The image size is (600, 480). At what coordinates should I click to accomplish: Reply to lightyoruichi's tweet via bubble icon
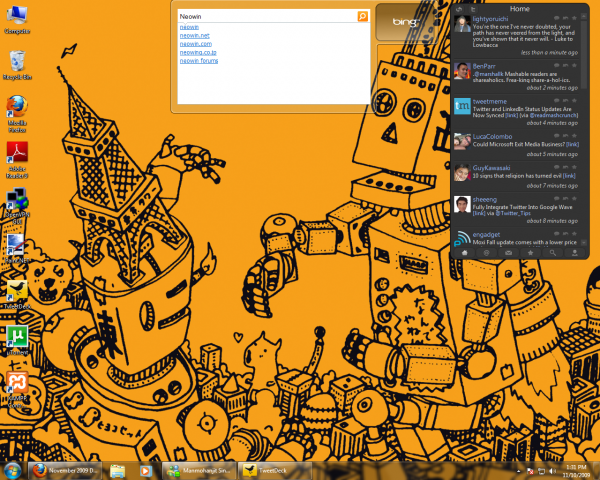point(557,18)
